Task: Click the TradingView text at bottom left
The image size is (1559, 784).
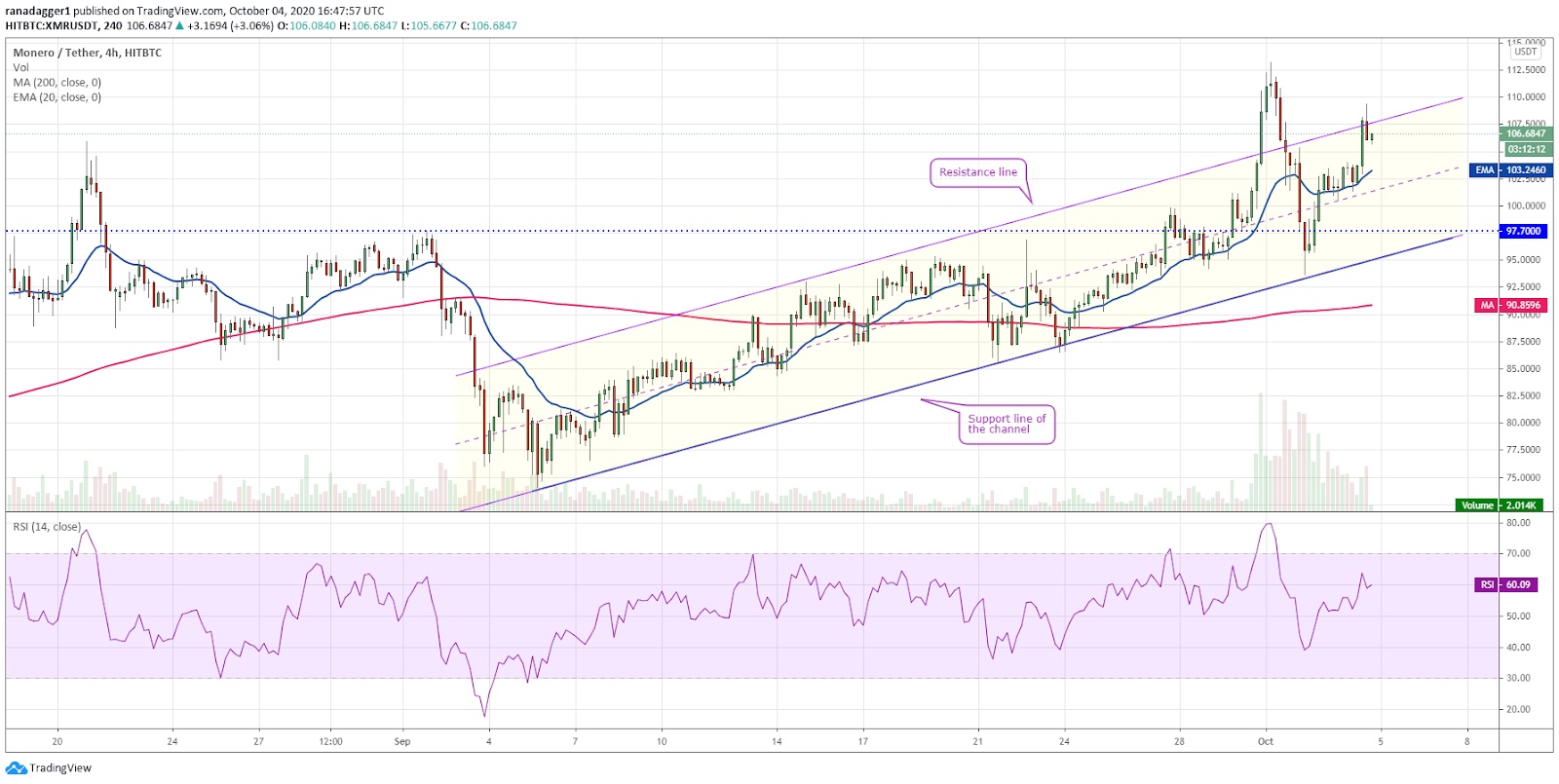Action: pyautogui.click(x=60, y=767)
